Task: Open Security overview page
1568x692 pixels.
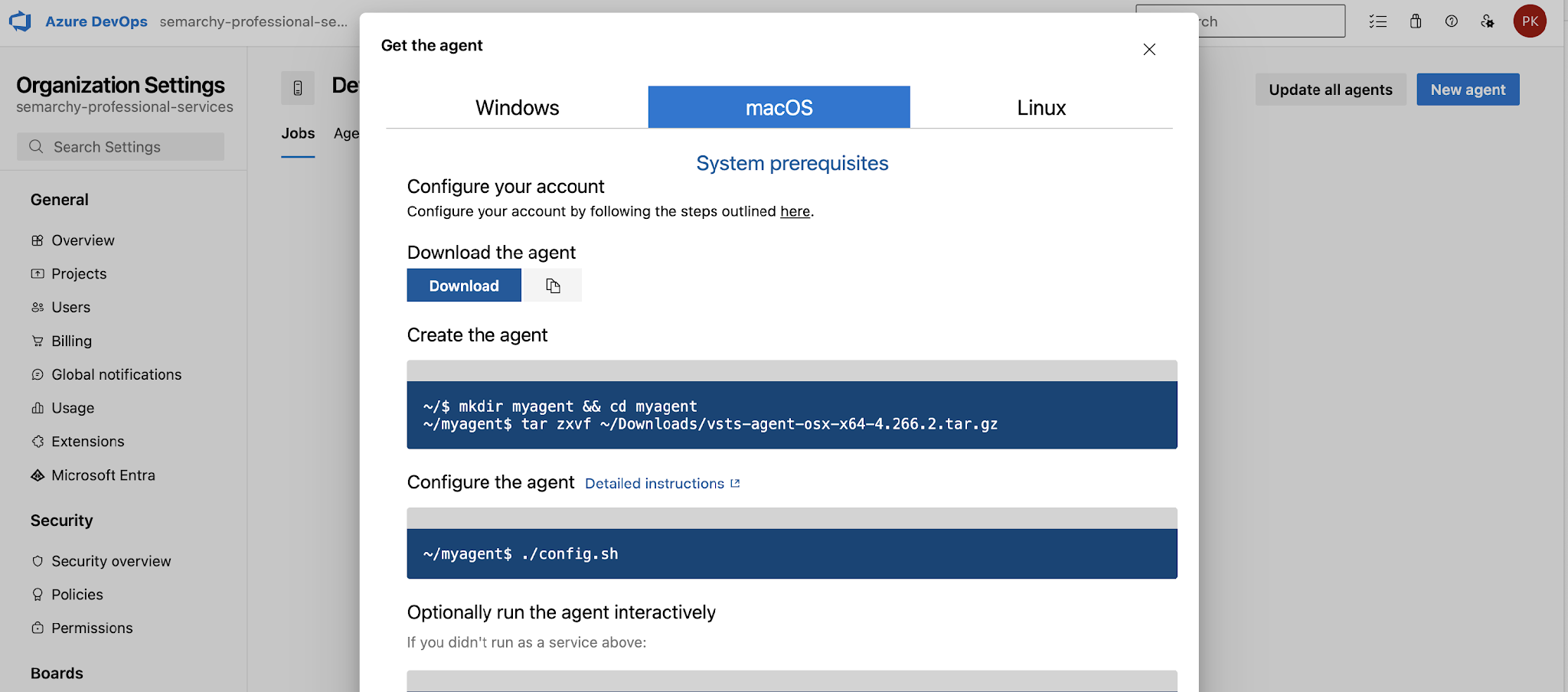Action: click(x=111, y=561)
